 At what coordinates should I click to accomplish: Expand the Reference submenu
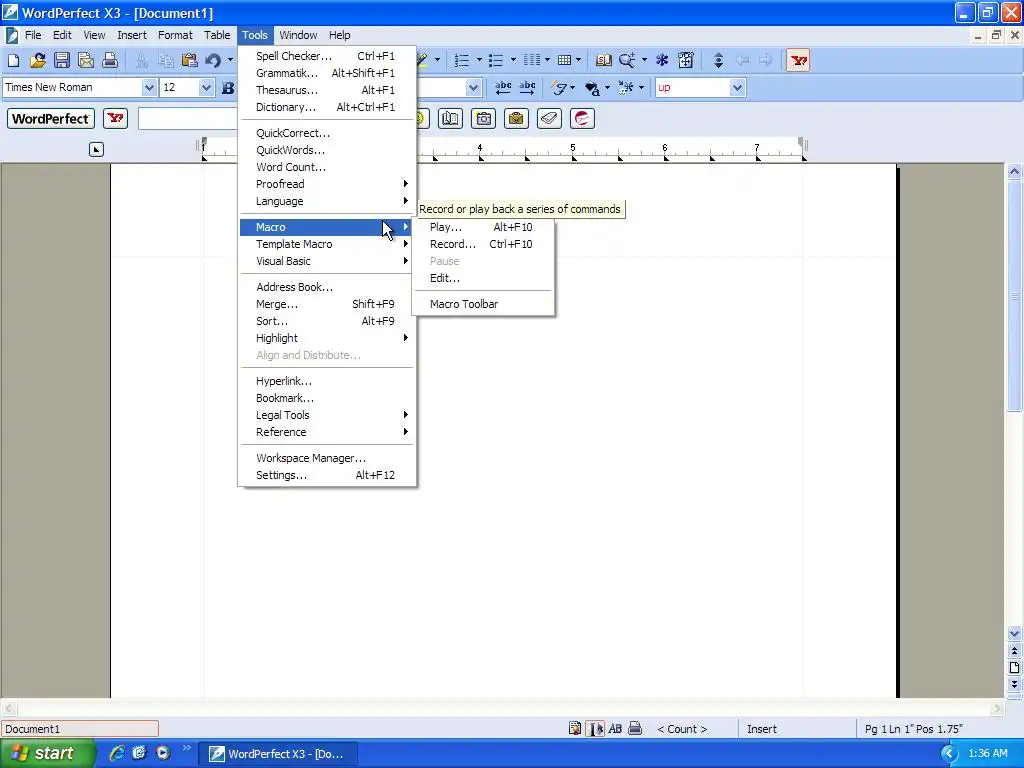[x=327, y=432]
